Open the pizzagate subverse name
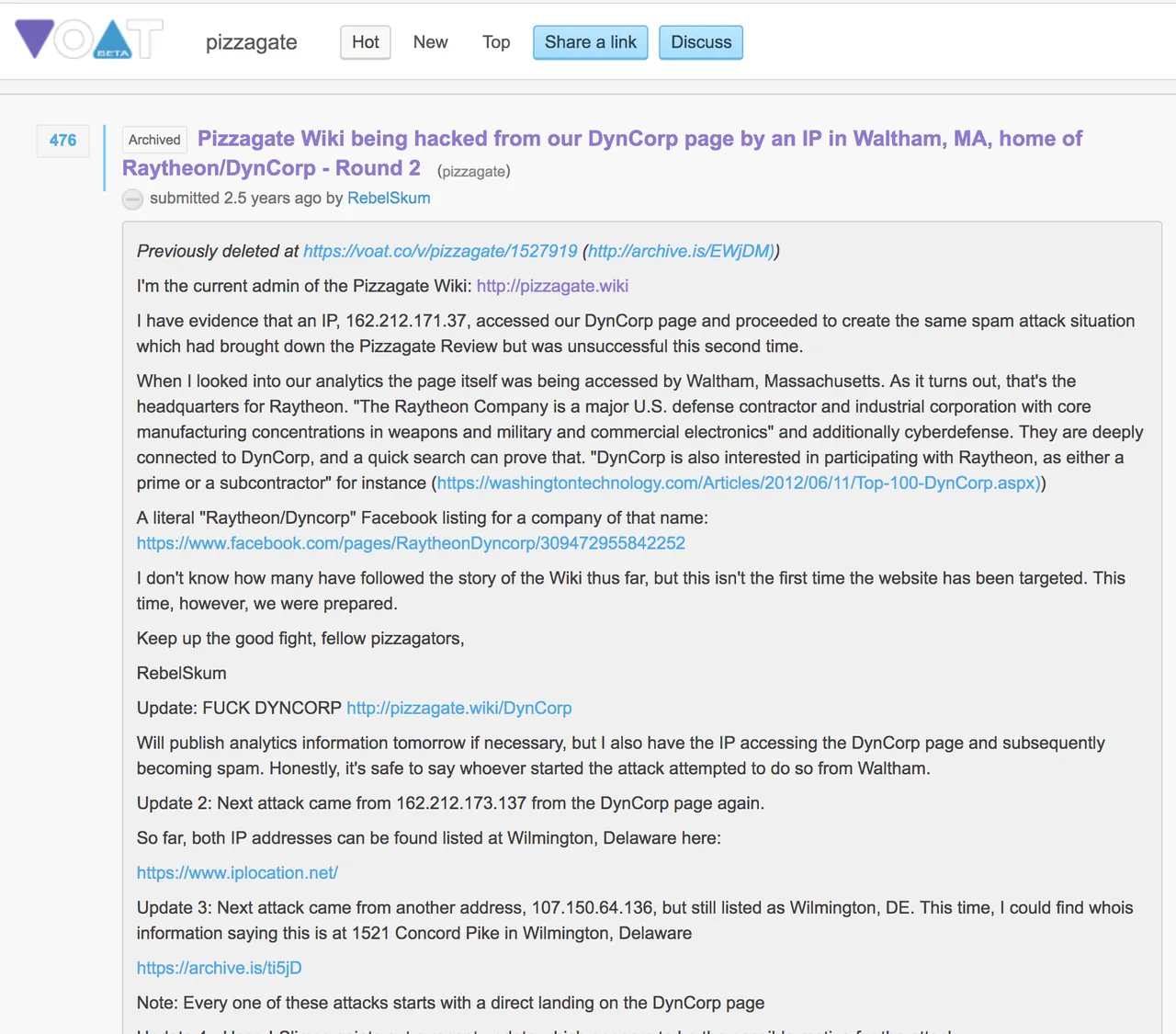The image size is (1176, 1034). click(x=251, y=42)
